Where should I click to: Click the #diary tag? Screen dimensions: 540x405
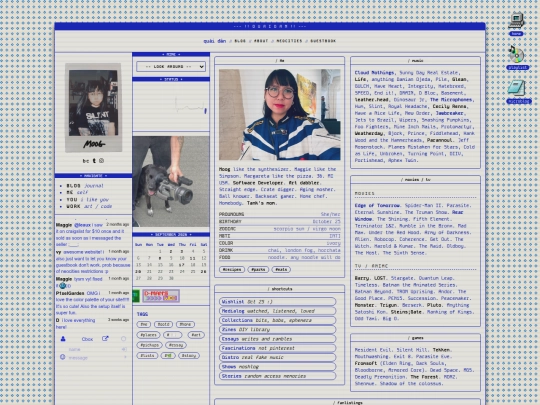pos(189,355)
